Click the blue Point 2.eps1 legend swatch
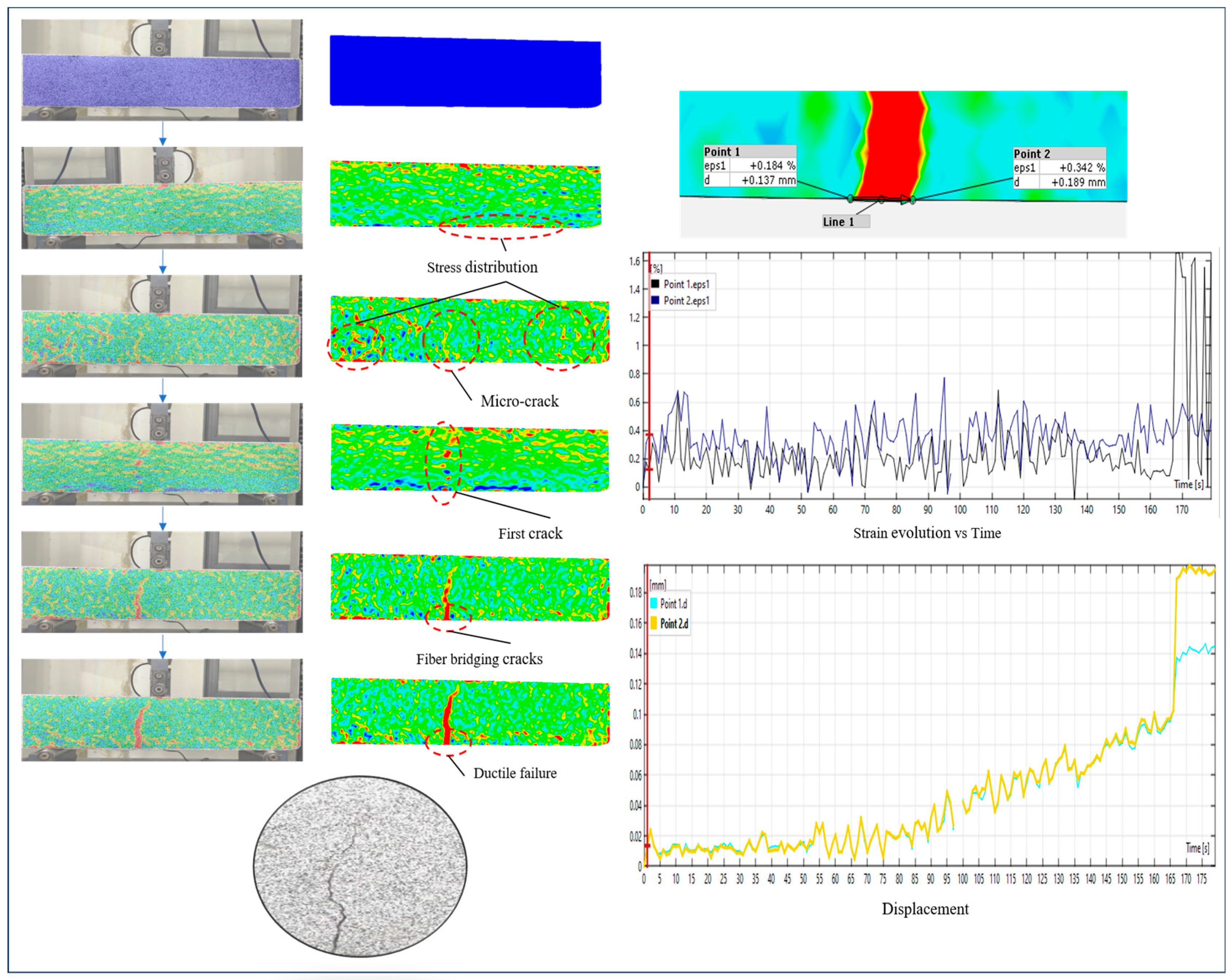Image resolution: width=1232 pixels, height=980 pixels. pos(655,300)
